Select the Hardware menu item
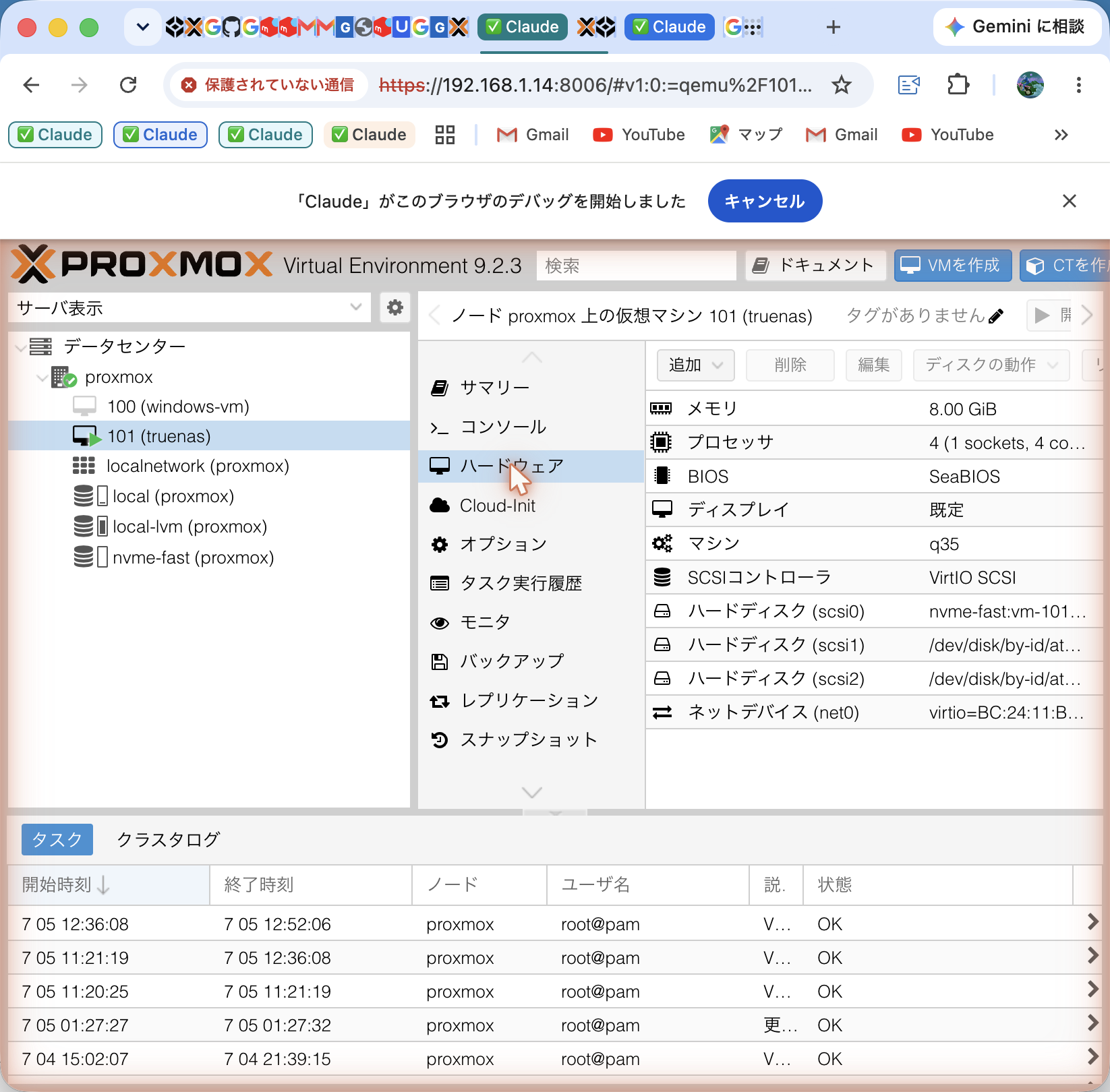Image resolution: width=1110 pixels, height=1092 pixels. pos(531,466)
